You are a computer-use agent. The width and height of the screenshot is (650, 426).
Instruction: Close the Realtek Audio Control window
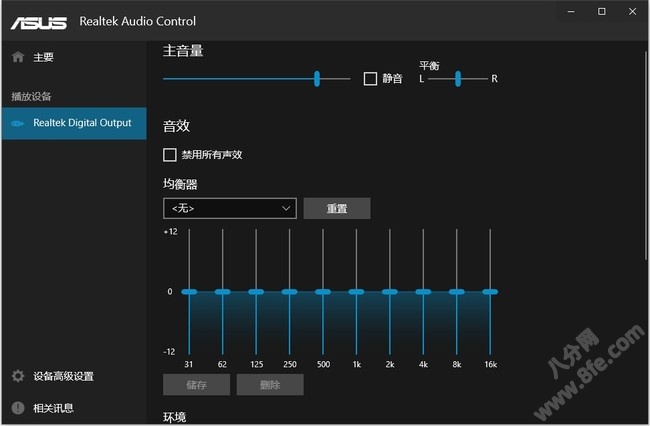tap(632, 12)
